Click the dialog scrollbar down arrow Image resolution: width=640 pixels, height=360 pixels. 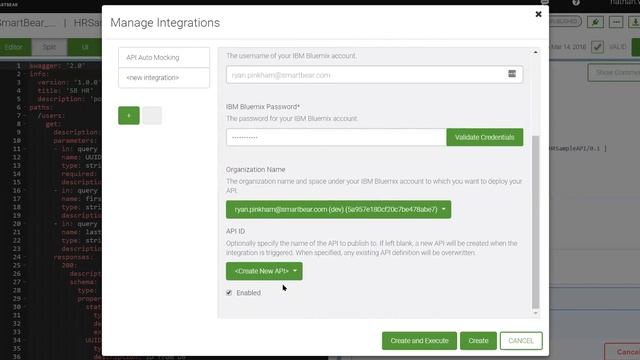click(x=536, y=313)
